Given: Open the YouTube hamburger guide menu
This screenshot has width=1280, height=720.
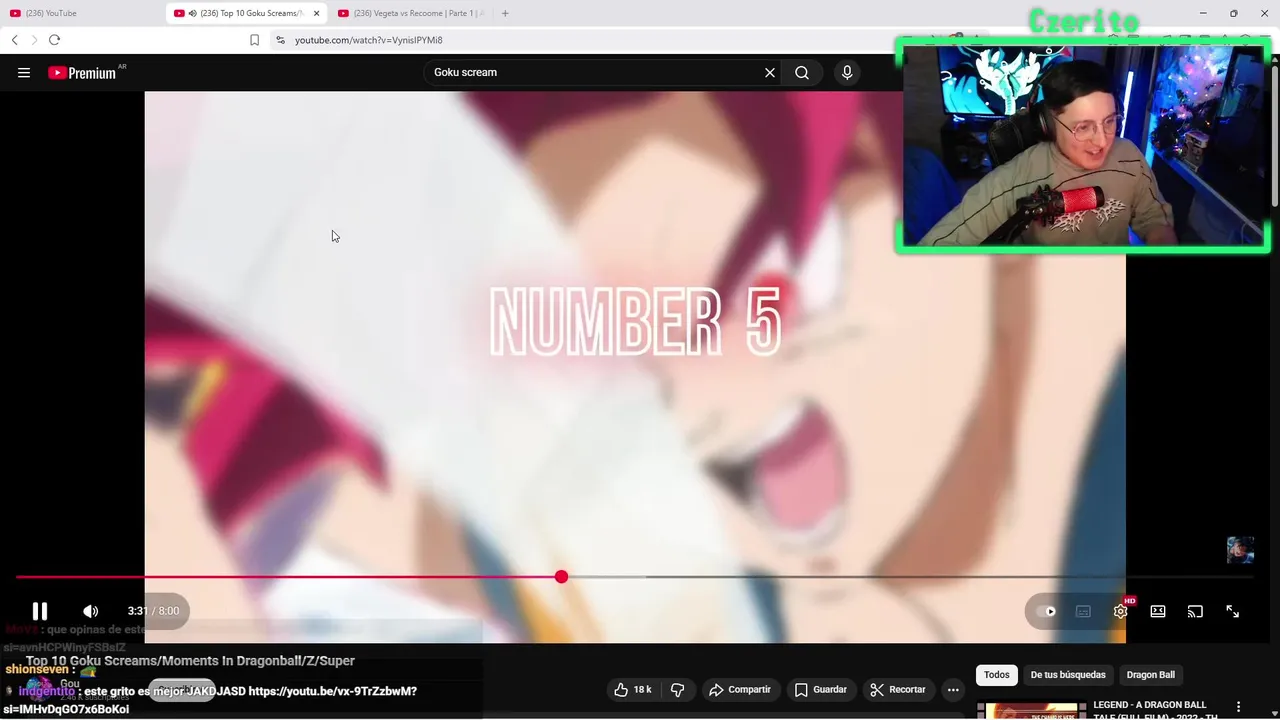Looking at the screenshot, I should pos(24,73).
